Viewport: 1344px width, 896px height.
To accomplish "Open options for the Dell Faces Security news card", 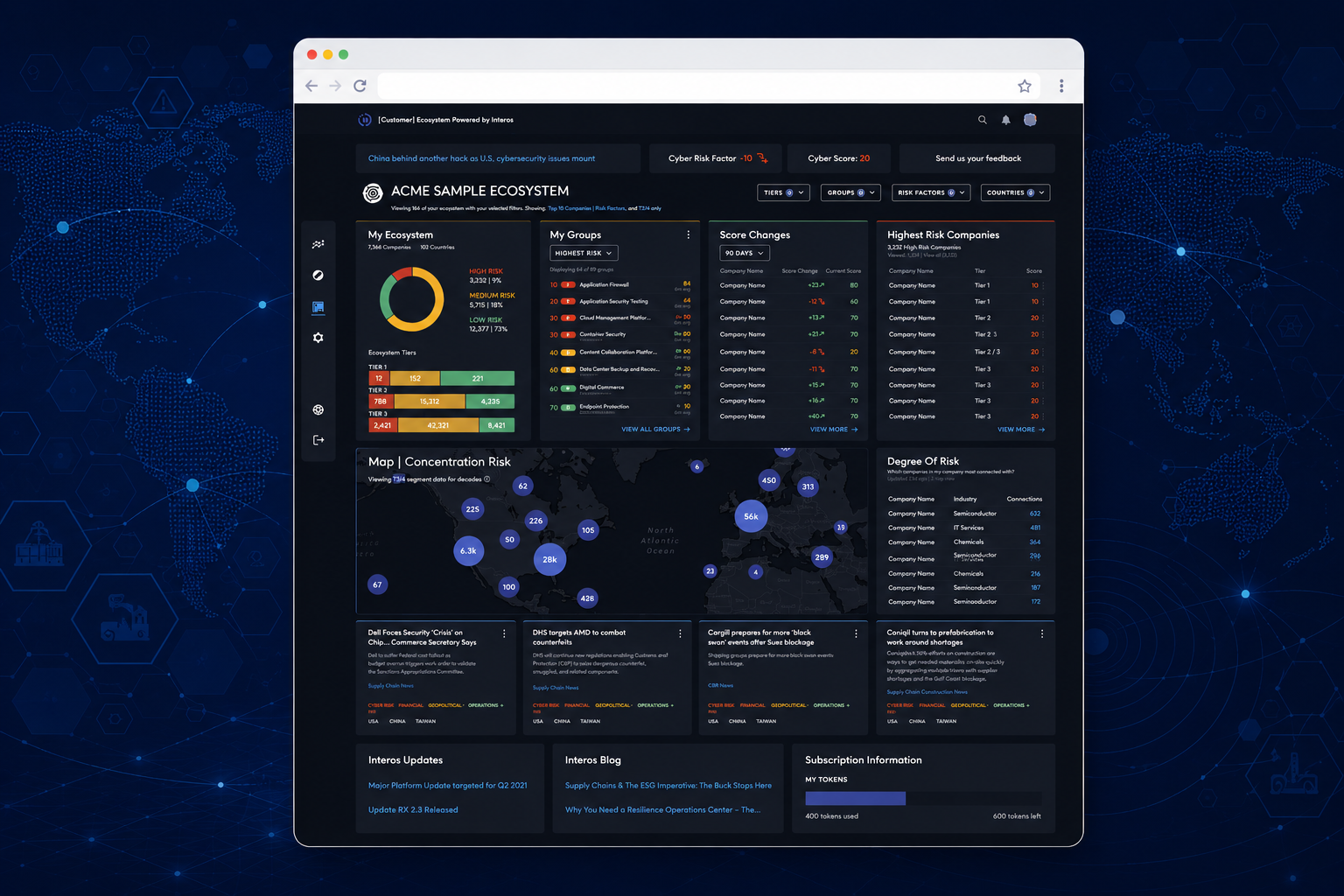I will (504, 633).
